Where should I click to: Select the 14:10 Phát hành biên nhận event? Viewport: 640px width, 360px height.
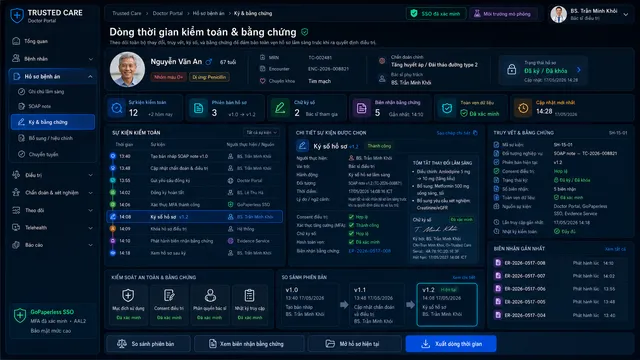[x=195, y=241]
